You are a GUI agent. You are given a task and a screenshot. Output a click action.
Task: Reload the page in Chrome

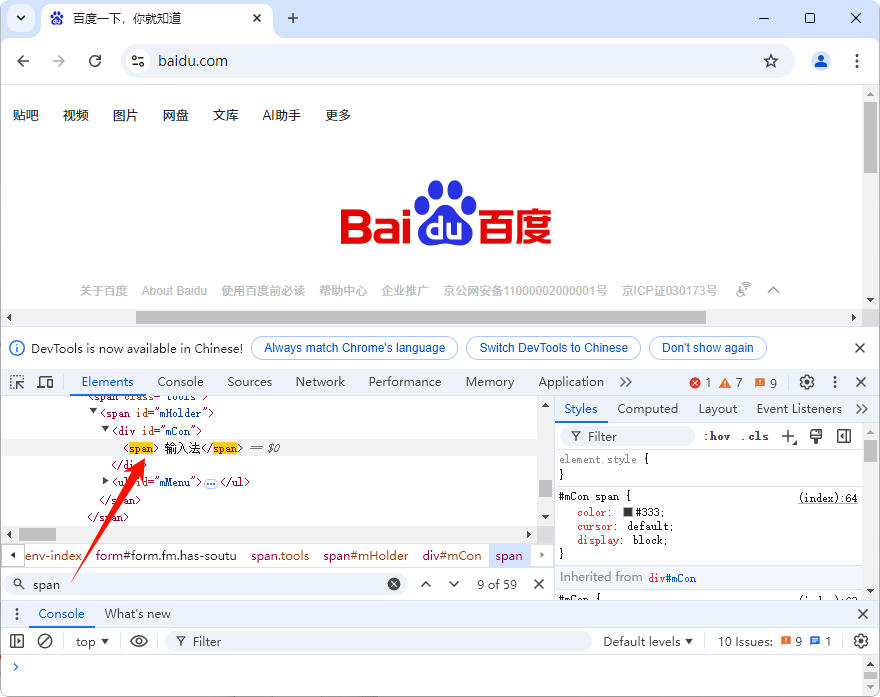[95, 61]
